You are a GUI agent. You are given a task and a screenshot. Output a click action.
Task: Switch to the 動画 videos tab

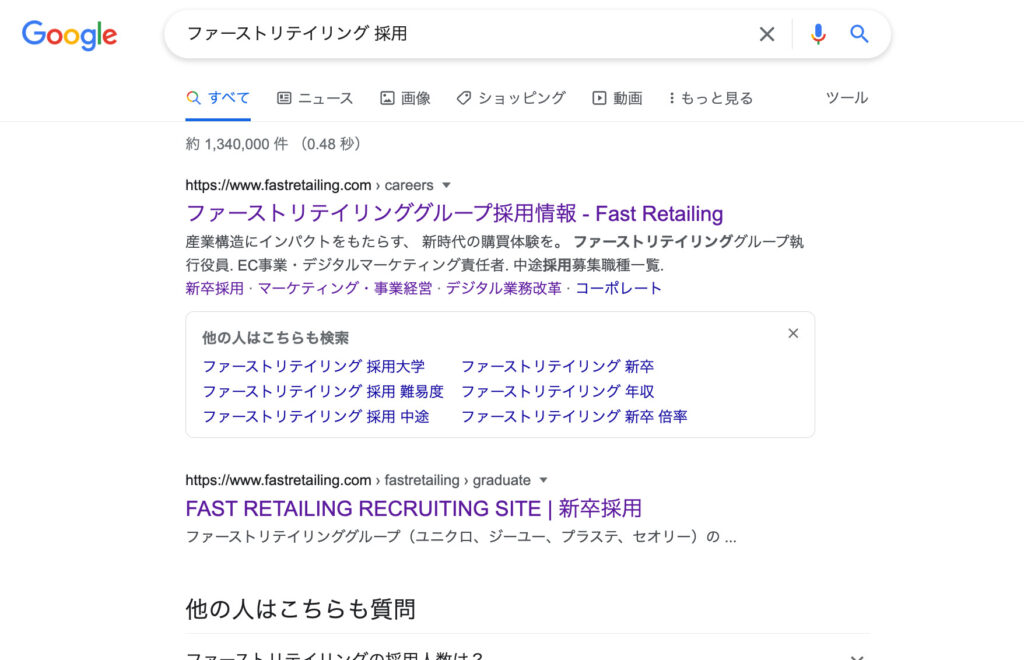(x=617, y=99)
